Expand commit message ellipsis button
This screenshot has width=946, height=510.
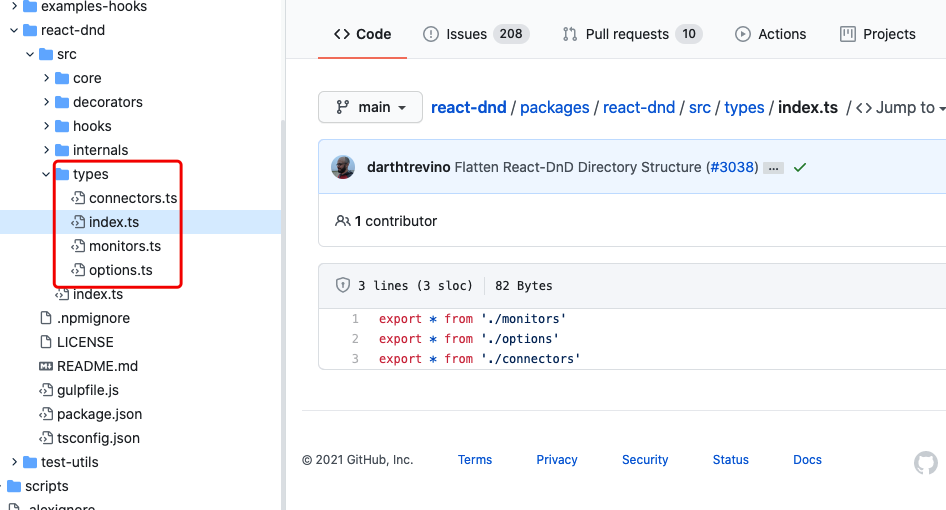(773, 168)
